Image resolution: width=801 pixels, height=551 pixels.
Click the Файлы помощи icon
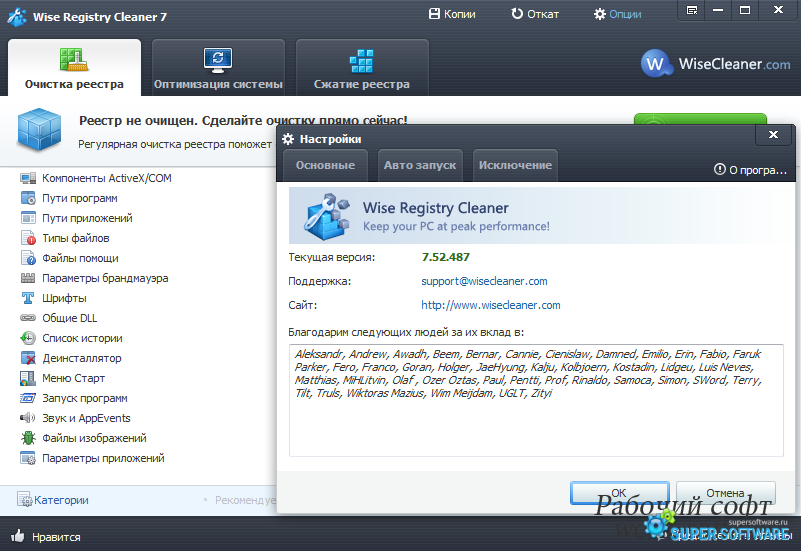pos(28,258)
